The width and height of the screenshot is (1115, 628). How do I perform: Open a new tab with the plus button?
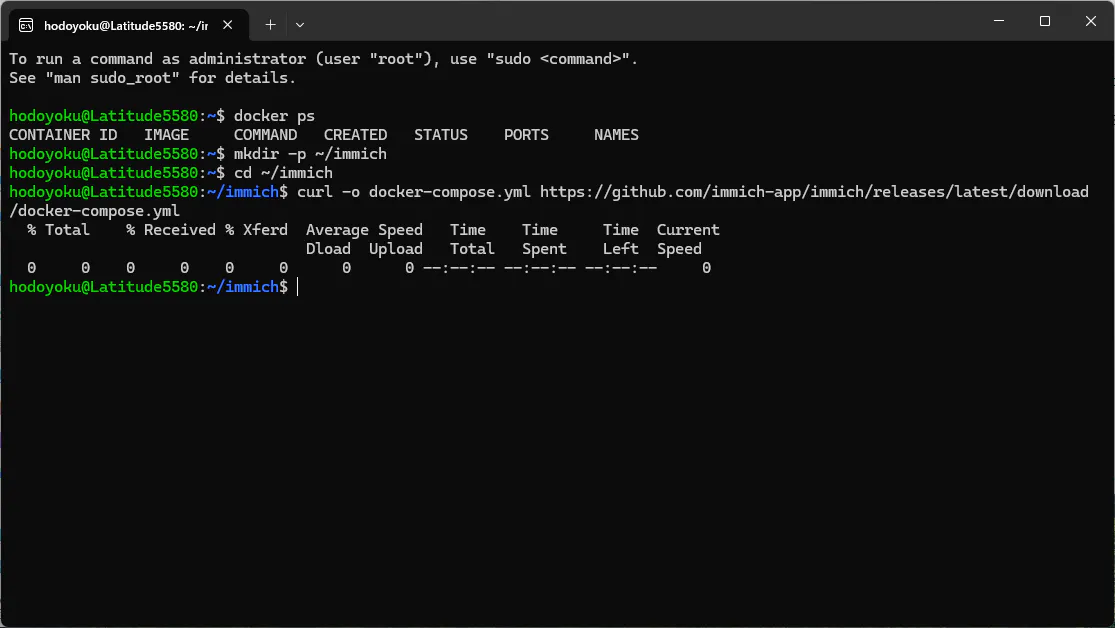pyautogui.click(x=270, y=25)
